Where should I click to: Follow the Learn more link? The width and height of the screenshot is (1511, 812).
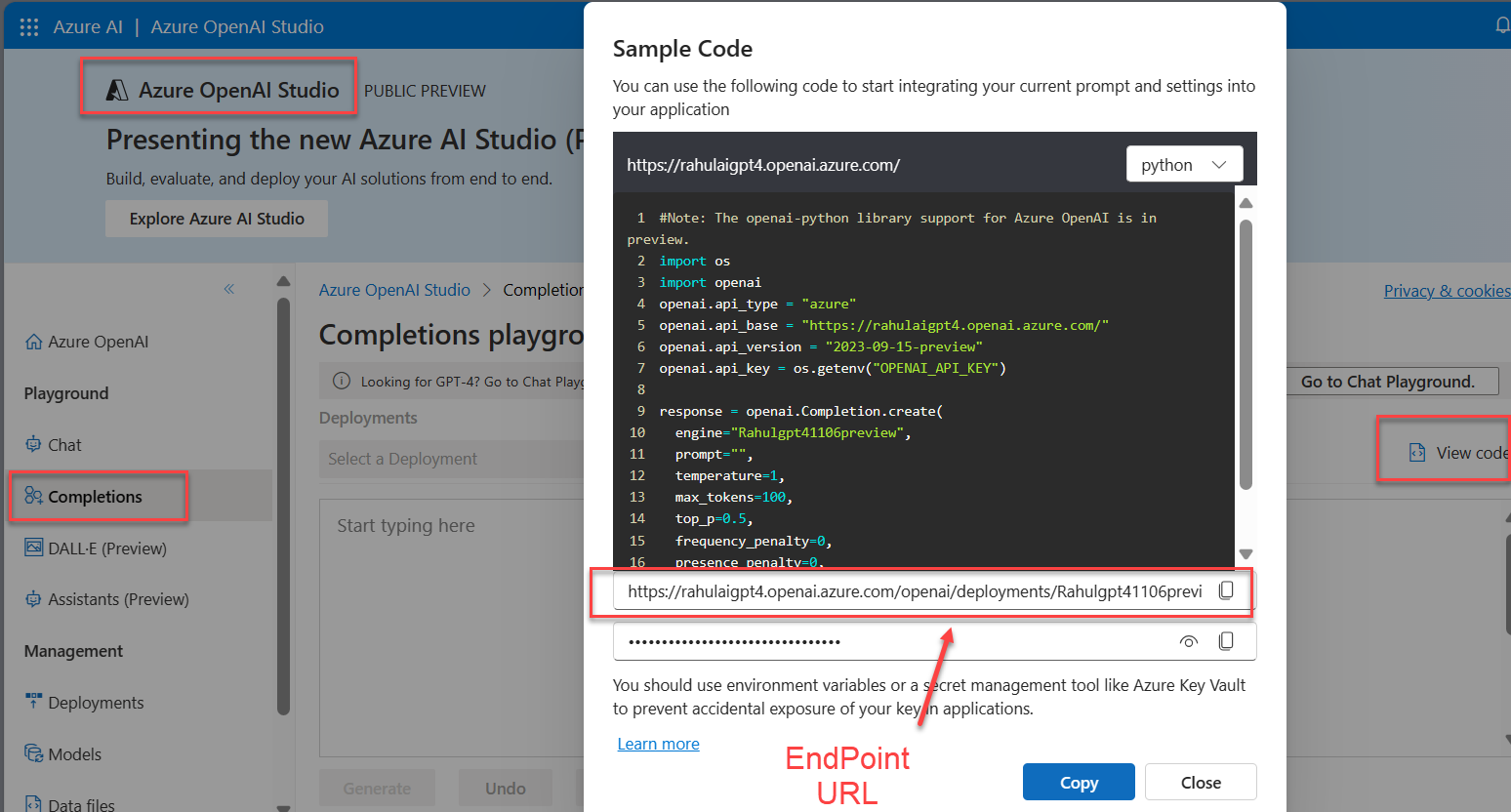tap(659, 744)
